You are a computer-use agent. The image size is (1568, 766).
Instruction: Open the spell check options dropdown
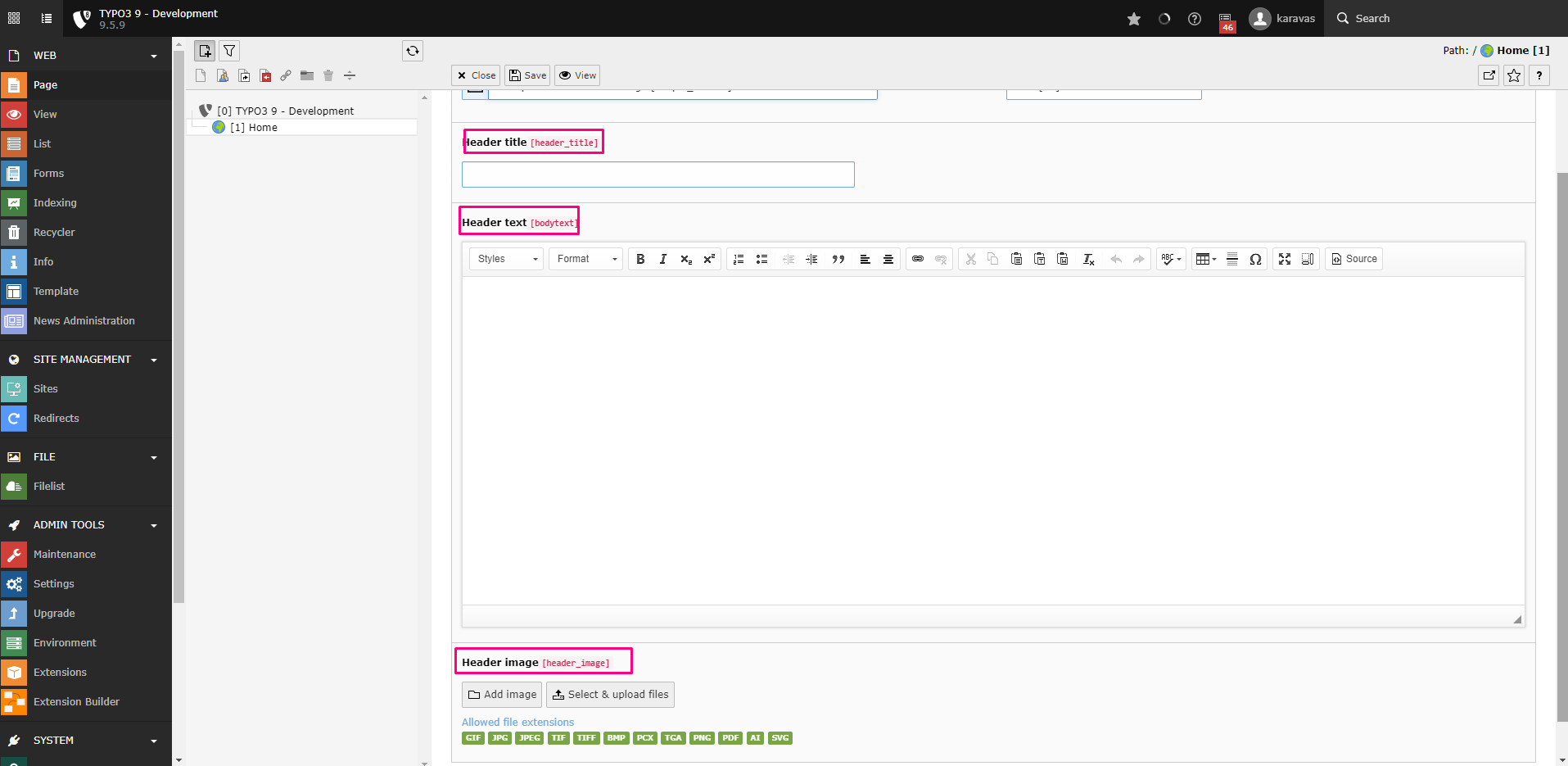(1171, 259)
